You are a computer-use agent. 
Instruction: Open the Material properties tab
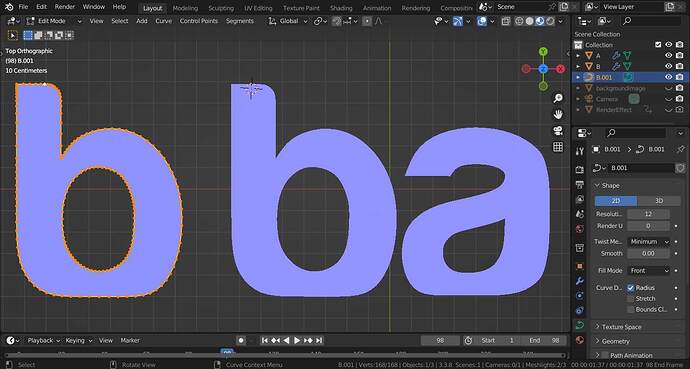[x=580, y=340]
